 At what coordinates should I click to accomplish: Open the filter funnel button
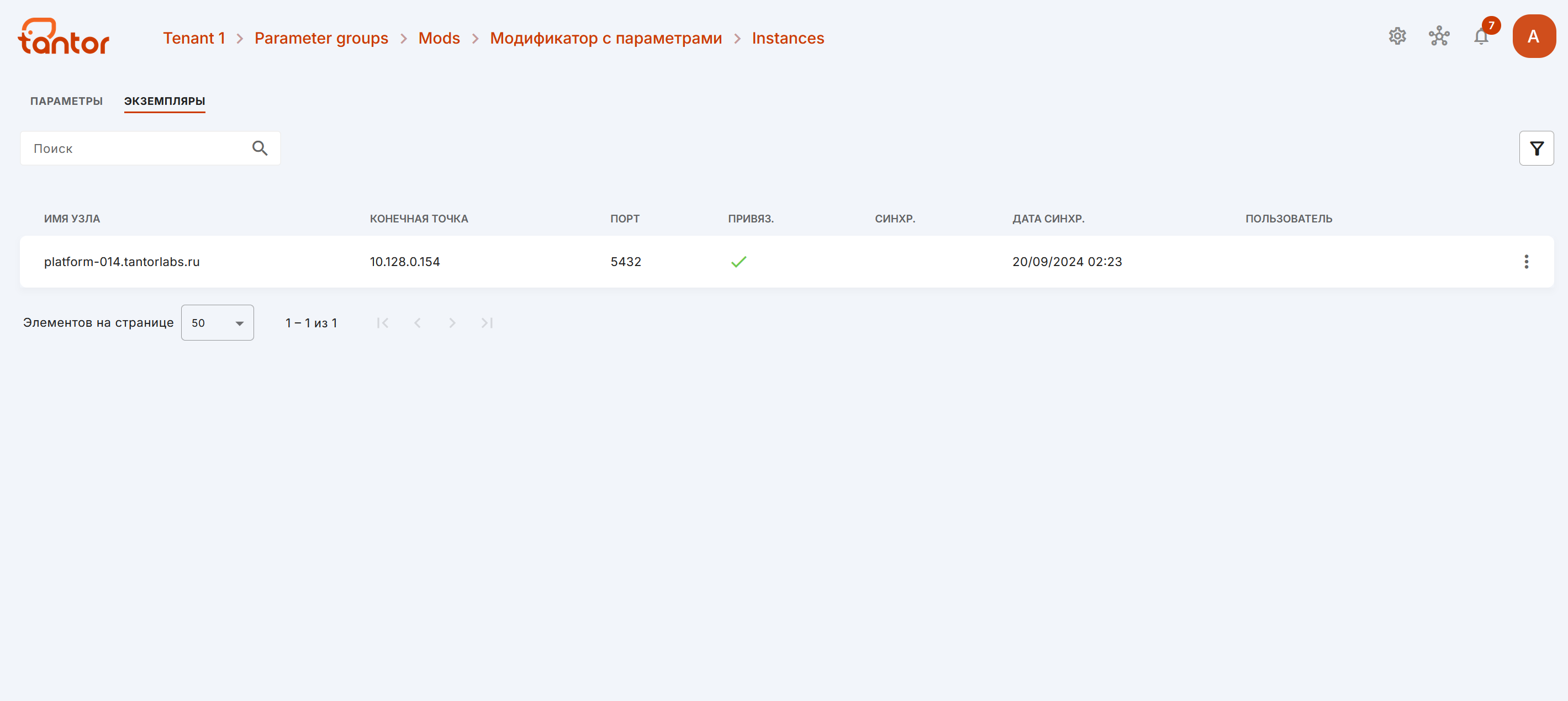point(1537,148)
